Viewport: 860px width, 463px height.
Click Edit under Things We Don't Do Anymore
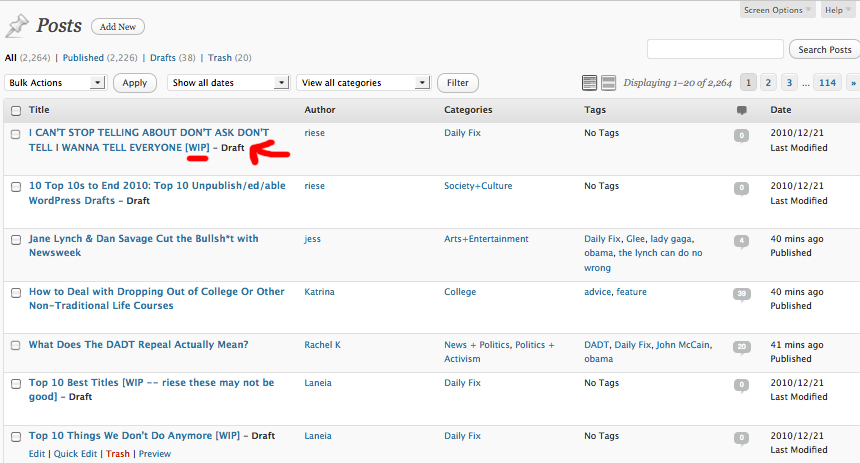pos(37,454)
